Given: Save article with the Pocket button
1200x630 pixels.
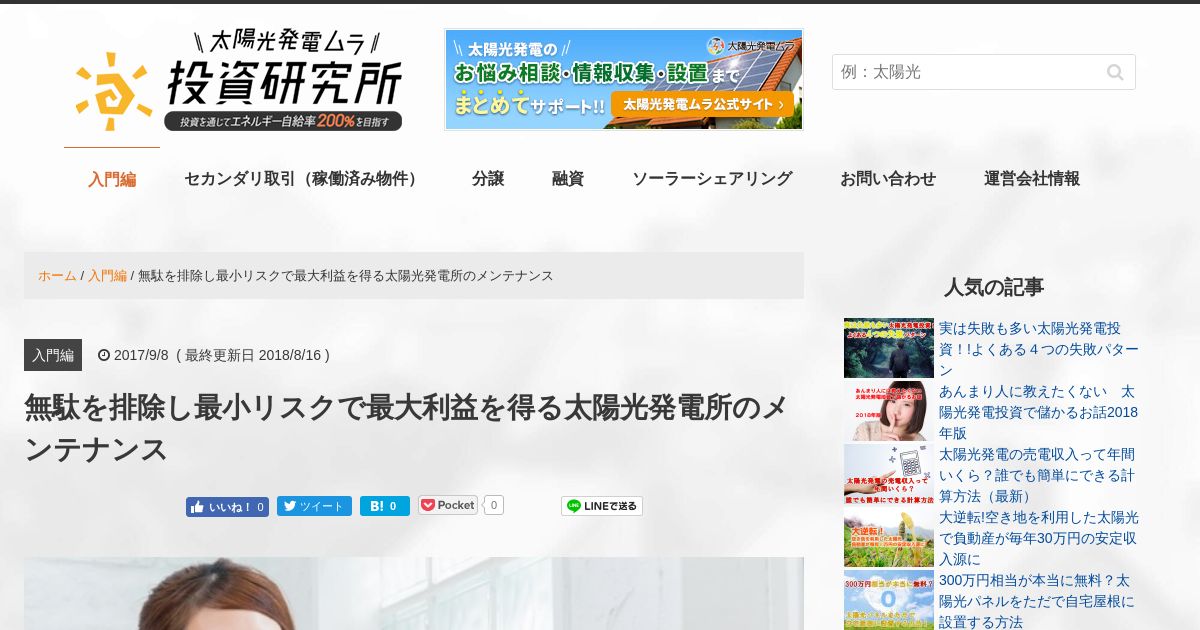Looking at the screenshot, I should pos(448,505).
